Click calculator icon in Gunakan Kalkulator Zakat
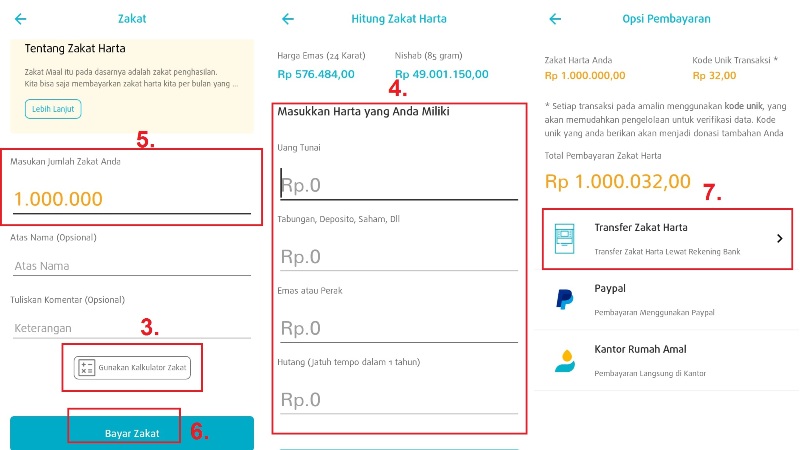Image resolution: width=800 pixels, height=450 pixels. (x=86, y=369)
